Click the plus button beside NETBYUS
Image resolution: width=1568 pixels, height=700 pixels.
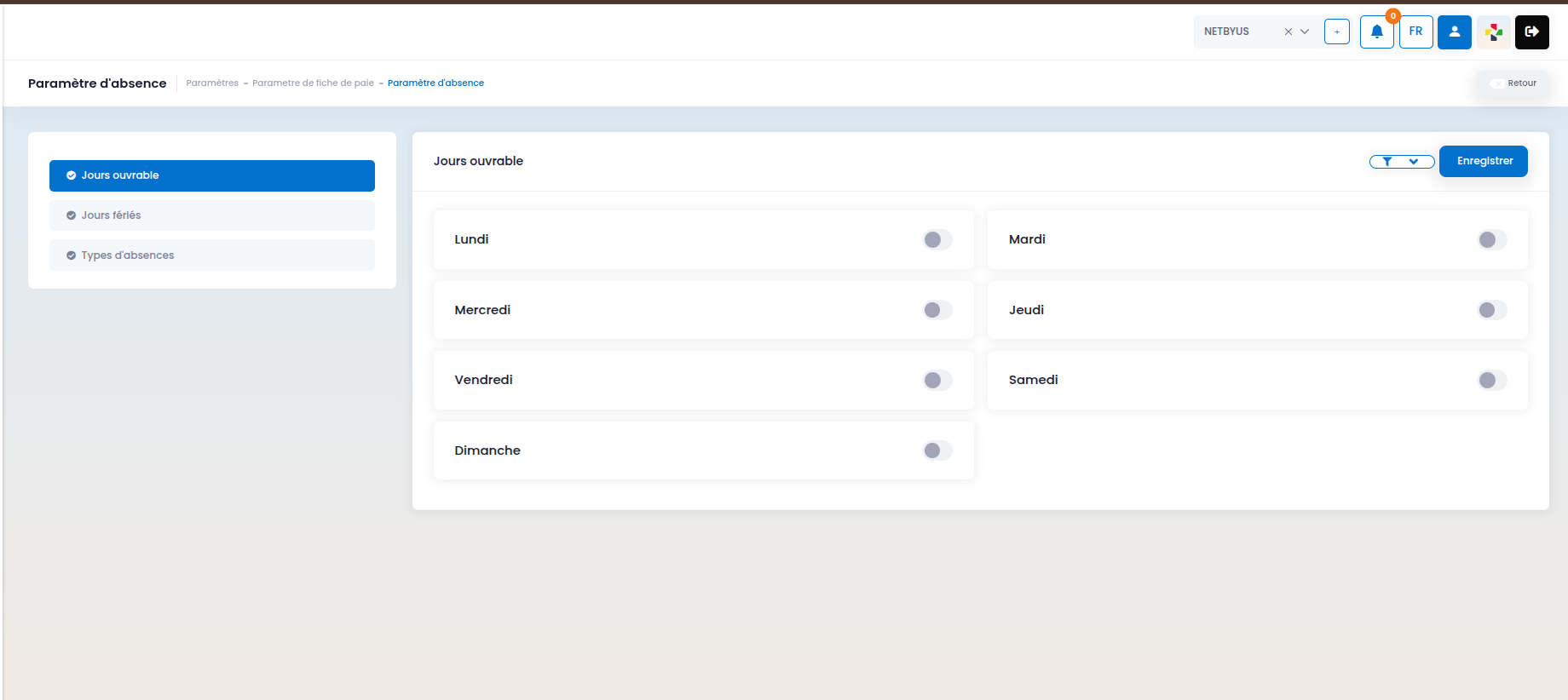(1336, 32)
